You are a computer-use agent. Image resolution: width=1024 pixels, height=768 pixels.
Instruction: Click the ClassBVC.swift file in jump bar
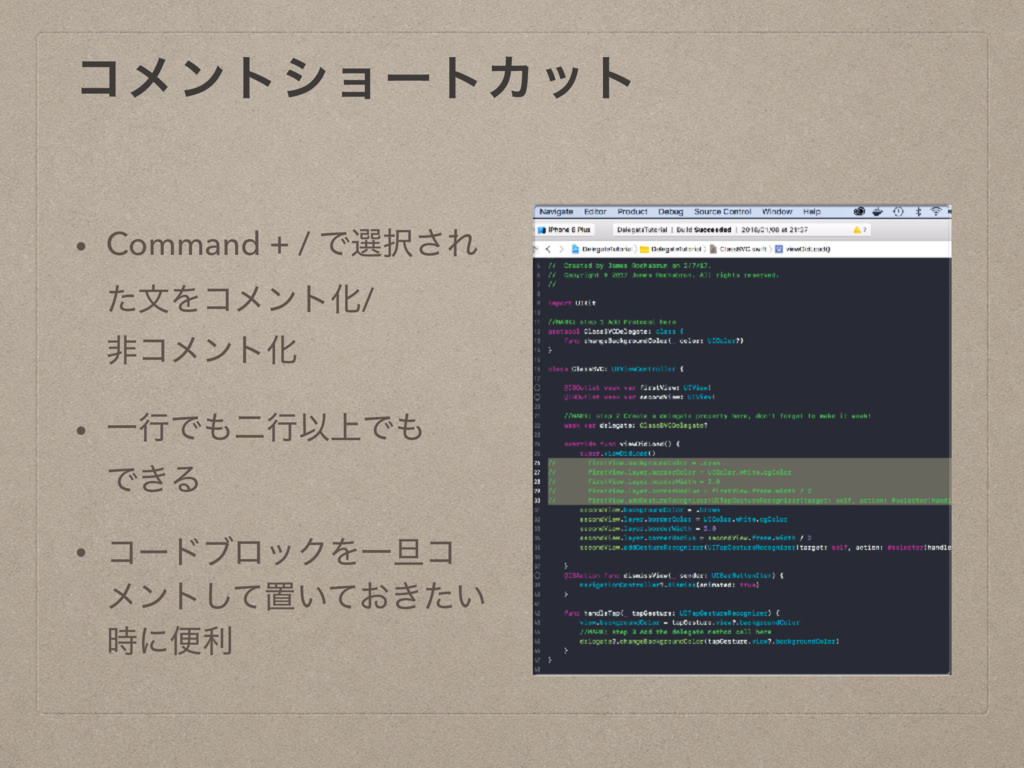pos(739,249)
